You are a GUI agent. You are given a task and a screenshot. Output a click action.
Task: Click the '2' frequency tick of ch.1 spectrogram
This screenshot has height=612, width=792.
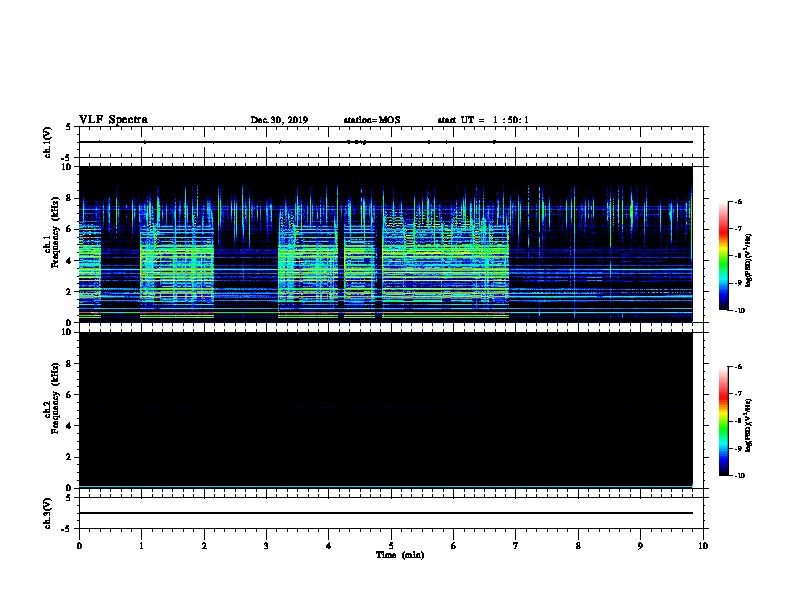click(x=69, y=292)
